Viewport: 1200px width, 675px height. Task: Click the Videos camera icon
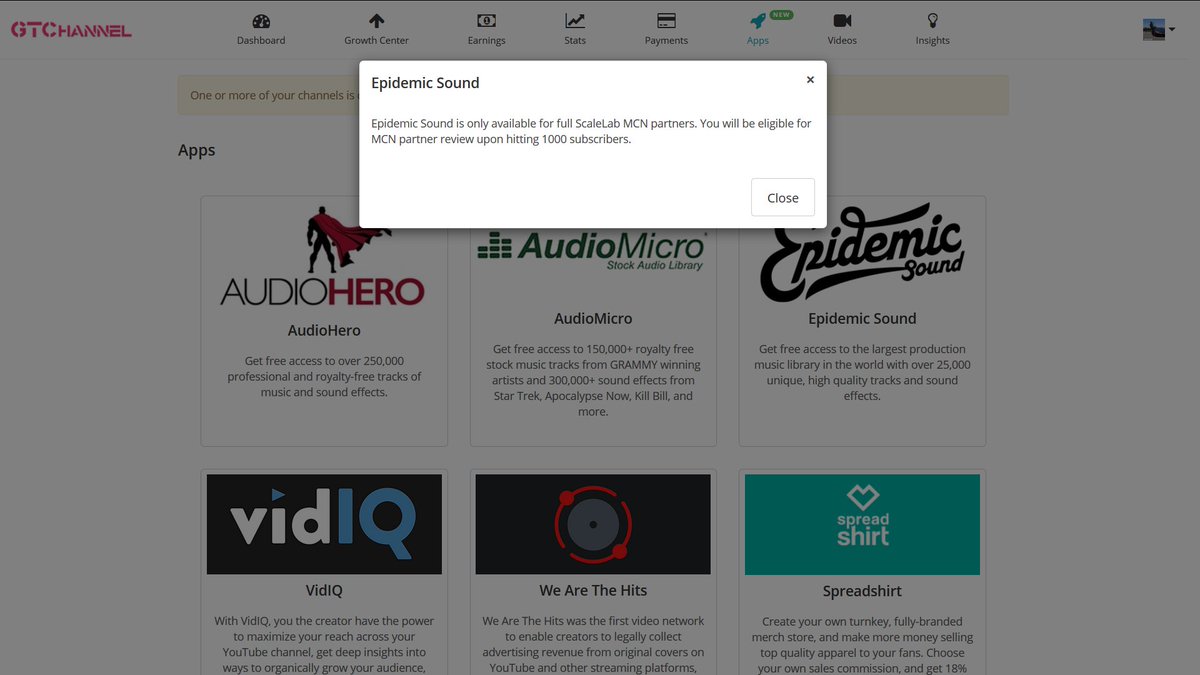pyautogui.click(x=842, y=21)
